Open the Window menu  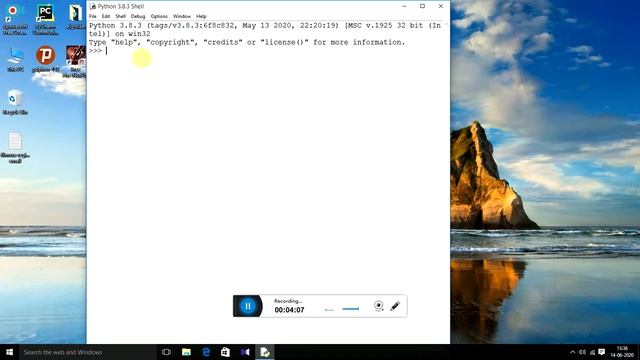click(x=182, y=16)
